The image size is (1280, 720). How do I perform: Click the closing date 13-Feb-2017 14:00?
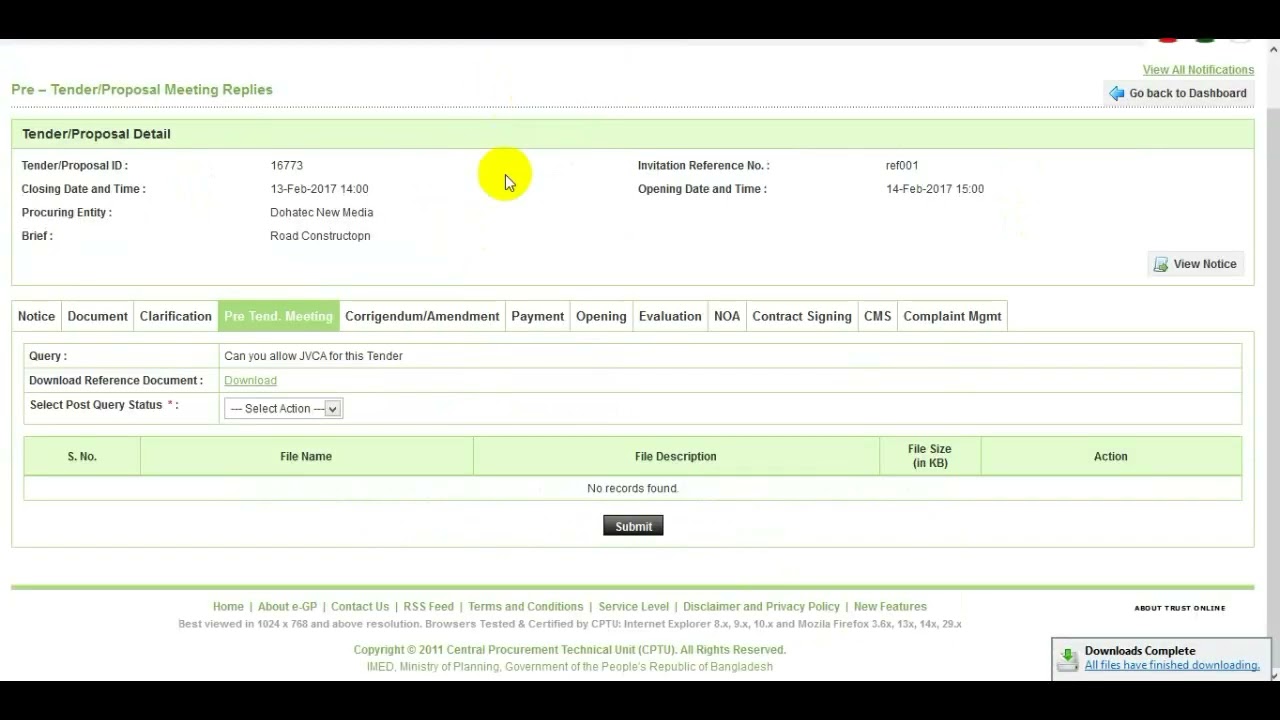319,189
